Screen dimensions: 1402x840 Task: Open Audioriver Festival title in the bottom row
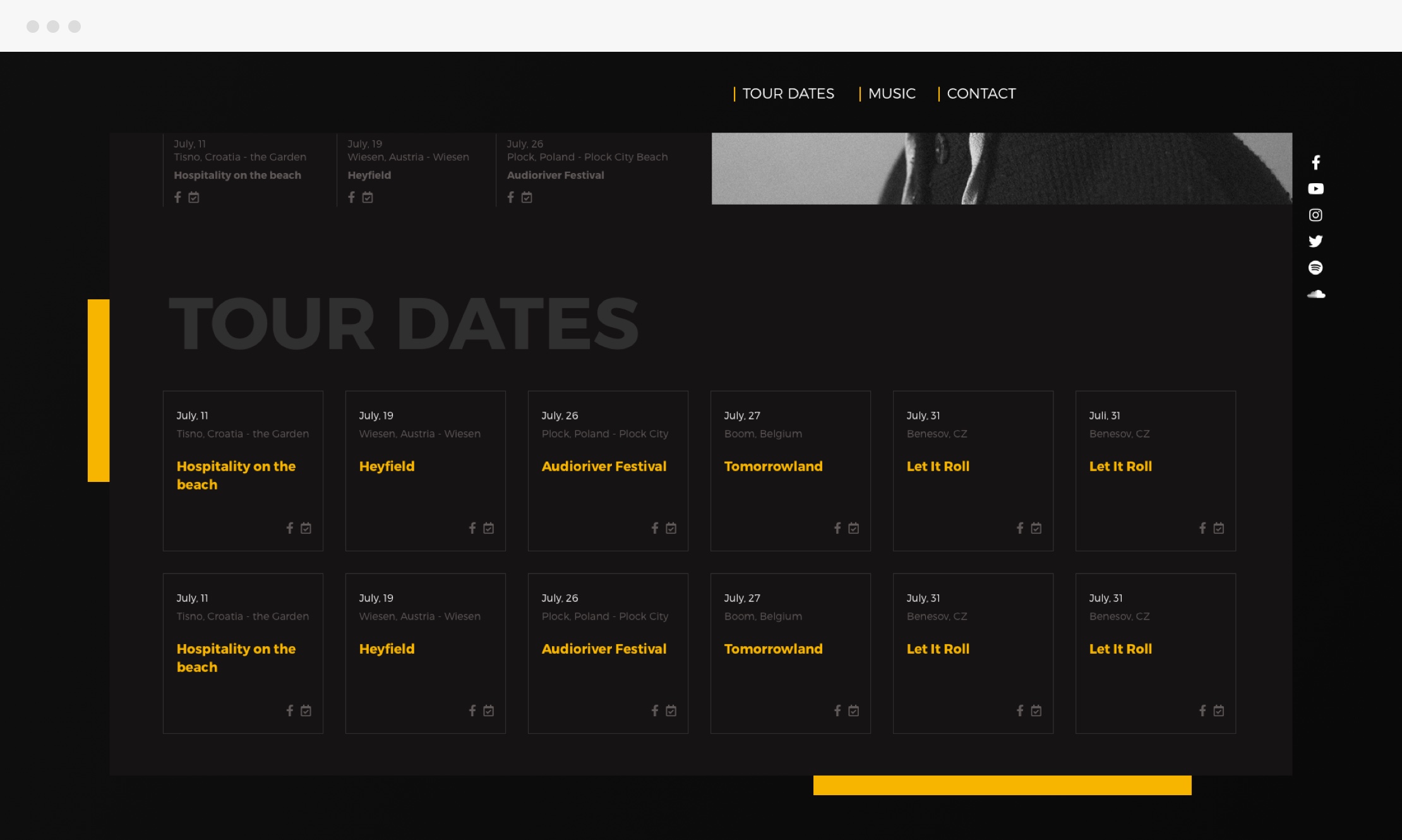click(x=604, y=649)
